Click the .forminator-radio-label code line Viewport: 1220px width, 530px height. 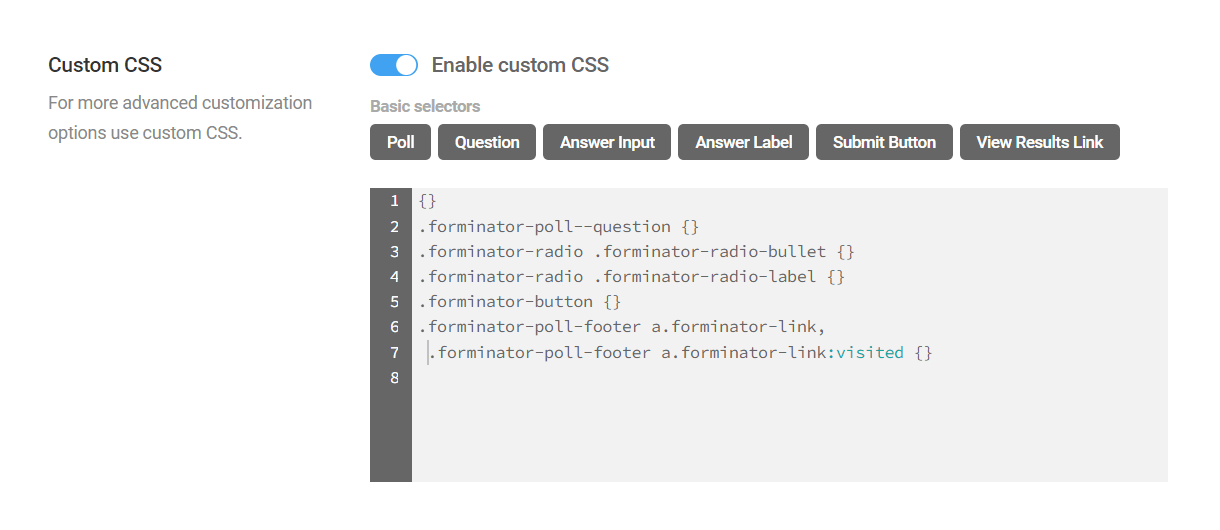point(632,276)
